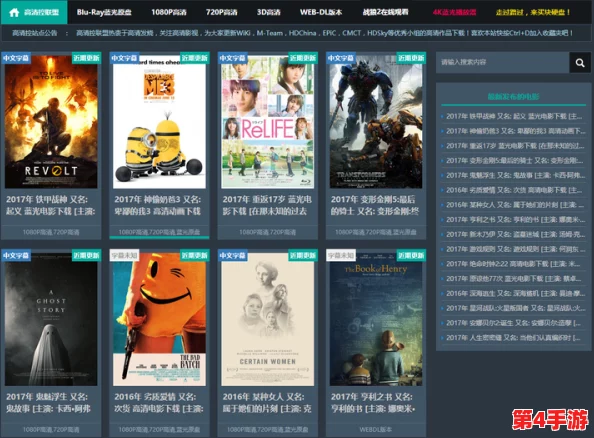The width and height of the screenshot is (594, 438).
Task: Click the Transformers 5 title text link
Action: [374, 205]
